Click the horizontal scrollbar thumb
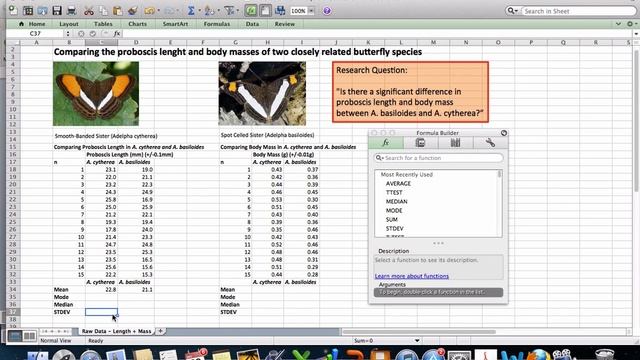The image size is (640, 360). pos(419,332)
